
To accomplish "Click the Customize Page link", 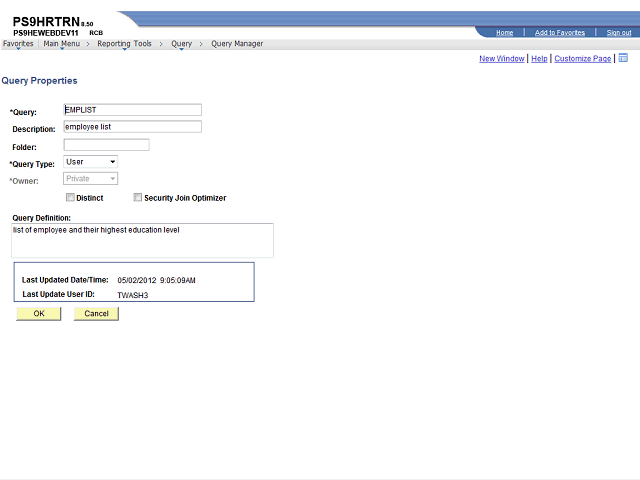I will 582,59.
